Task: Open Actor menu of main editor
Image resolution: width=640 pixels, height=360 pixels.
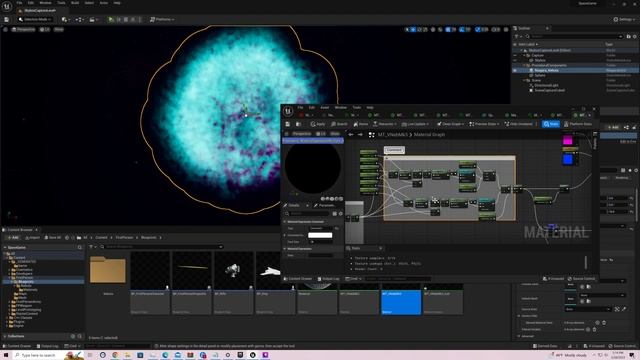Action: coord(104,3)
